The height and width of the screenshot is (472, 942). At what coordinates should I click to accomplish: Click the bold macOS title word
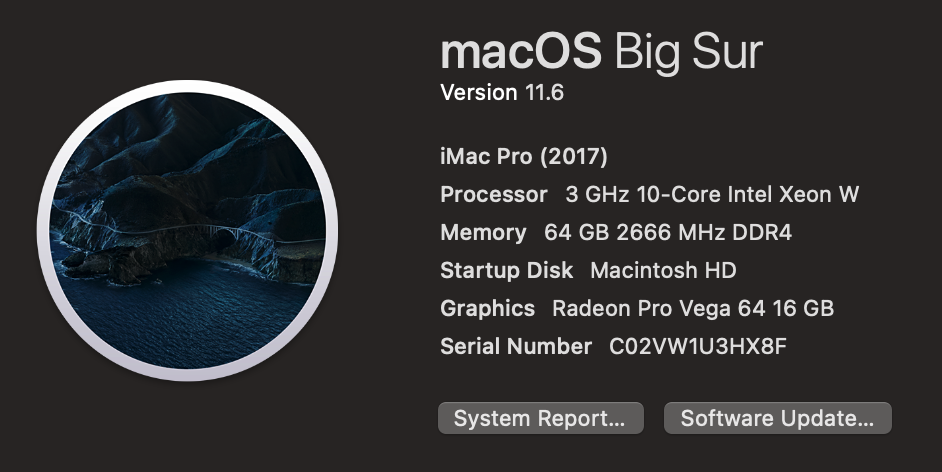click(521, 51)
